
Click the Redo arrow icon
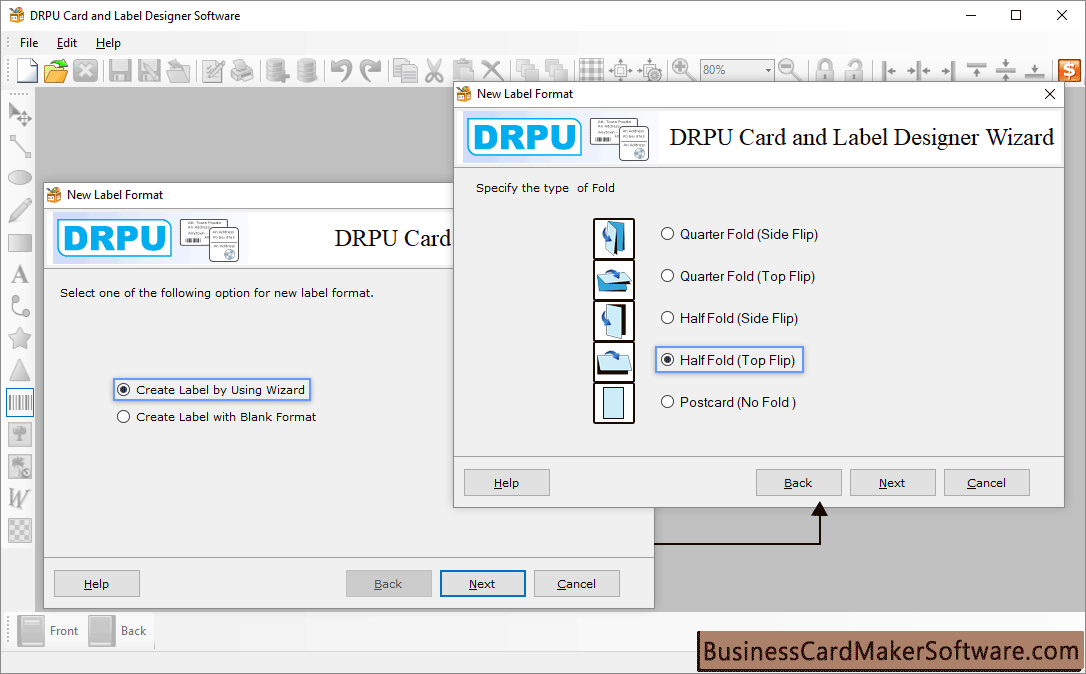(x=371, y=70)
